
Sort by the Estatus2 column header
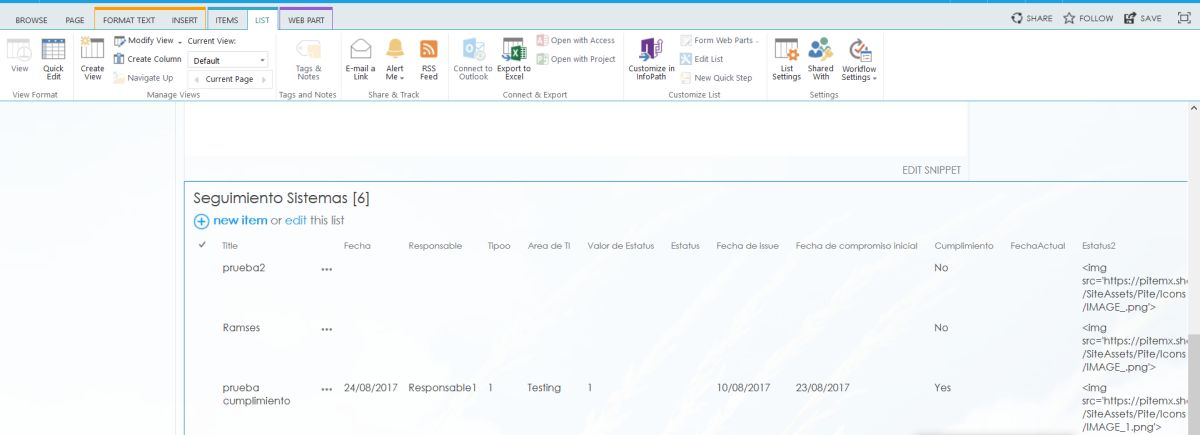coord(1098,245)
